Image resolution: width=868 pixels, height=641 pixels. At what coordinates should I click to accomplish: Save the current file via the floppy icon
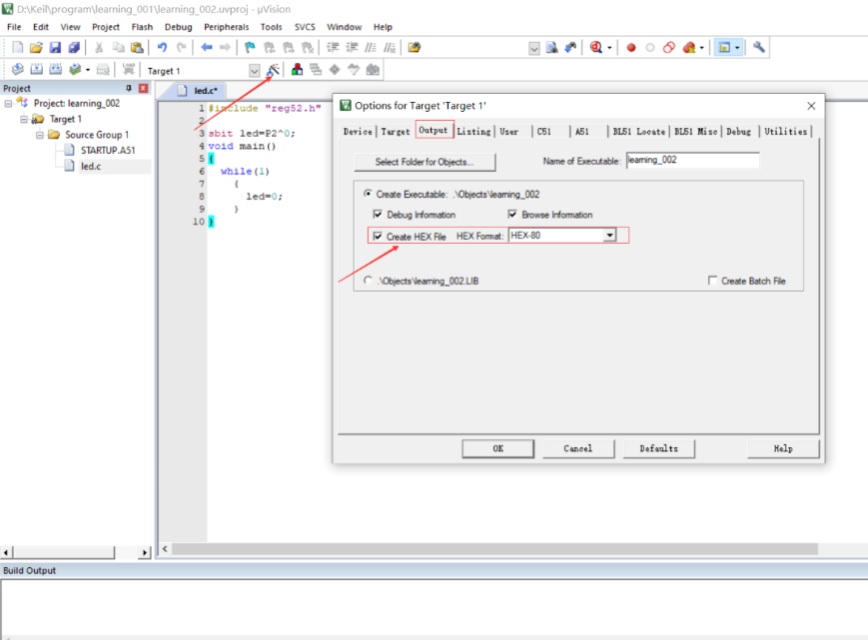(x=55, y=48)
